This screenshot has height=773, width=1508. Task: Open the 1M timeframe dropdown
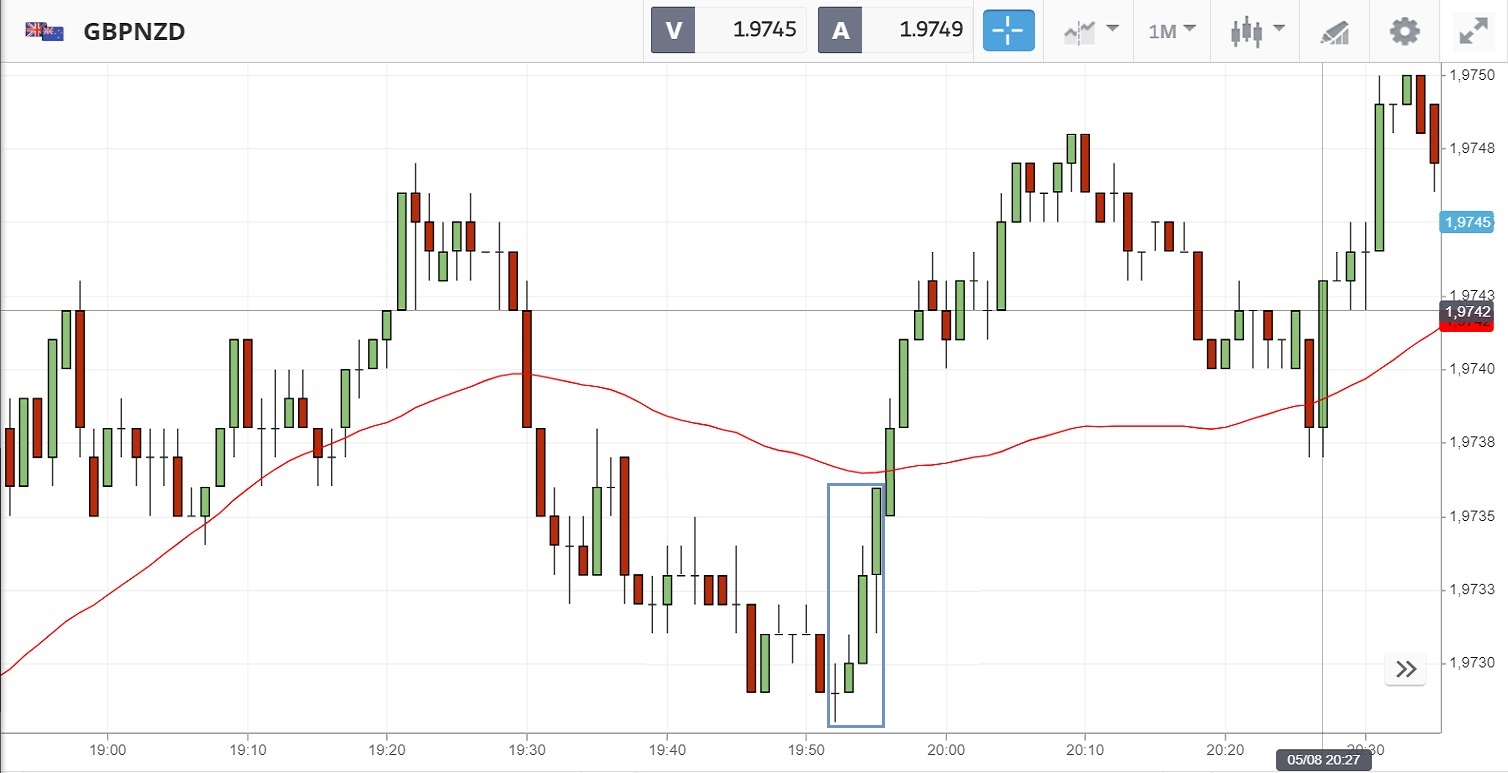pos(1172,31)
